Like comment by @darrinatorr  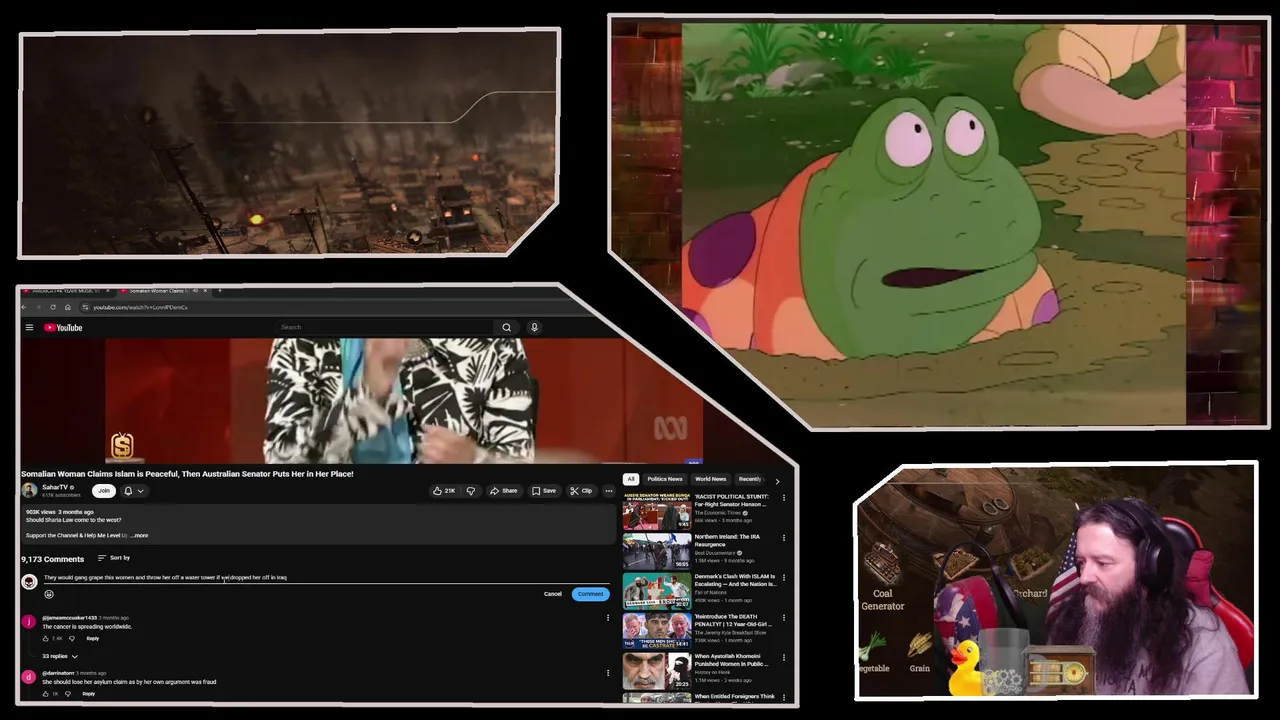pyautogui.click(x=46, y=693)
